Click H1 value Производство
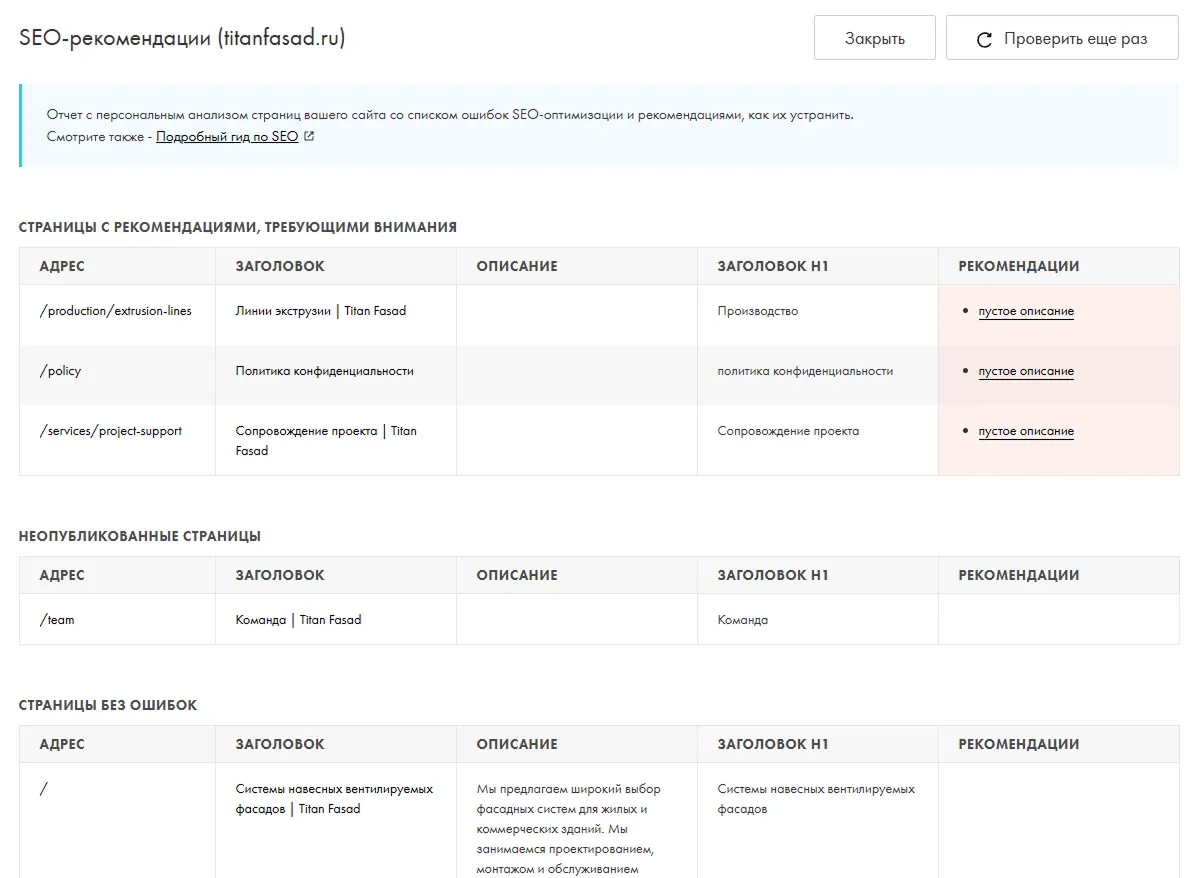 [x=757, y=311]
